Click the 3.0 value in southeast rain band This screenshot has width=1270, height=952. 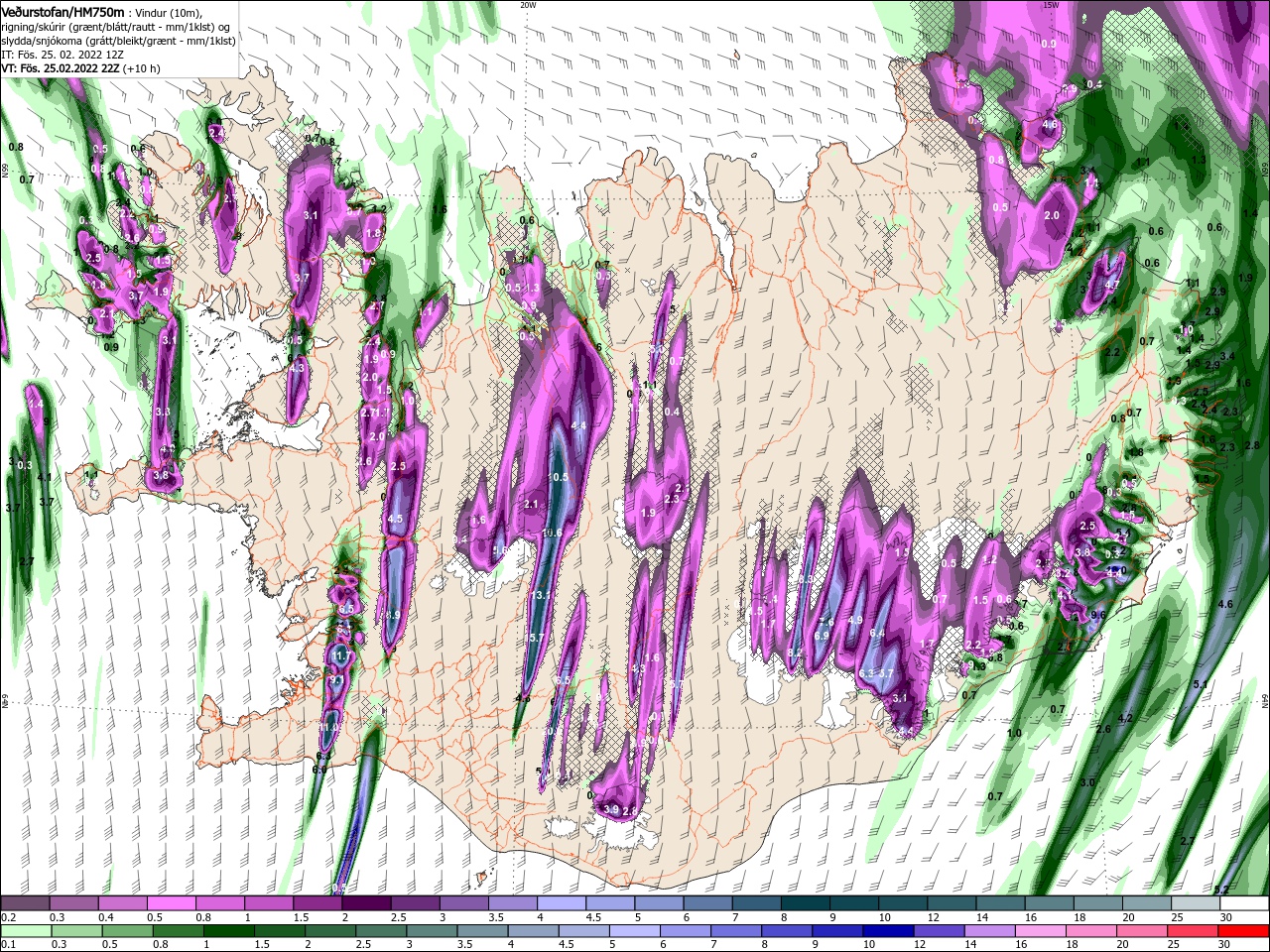(1086, 782)
